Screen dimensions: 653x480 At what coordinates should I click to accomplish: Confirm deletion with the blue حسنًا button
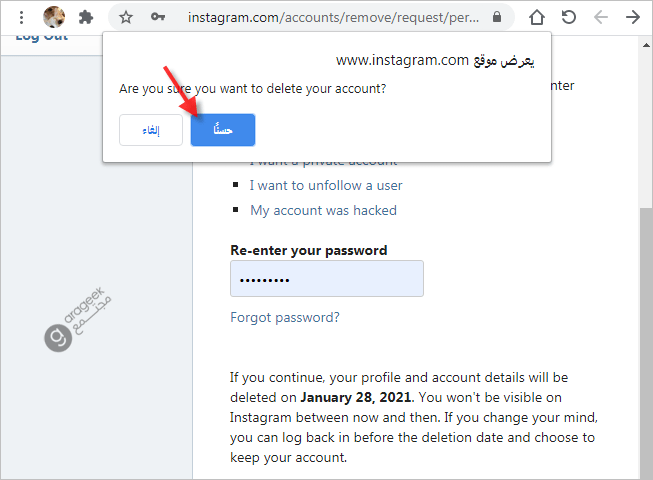[x=223, y=130]
